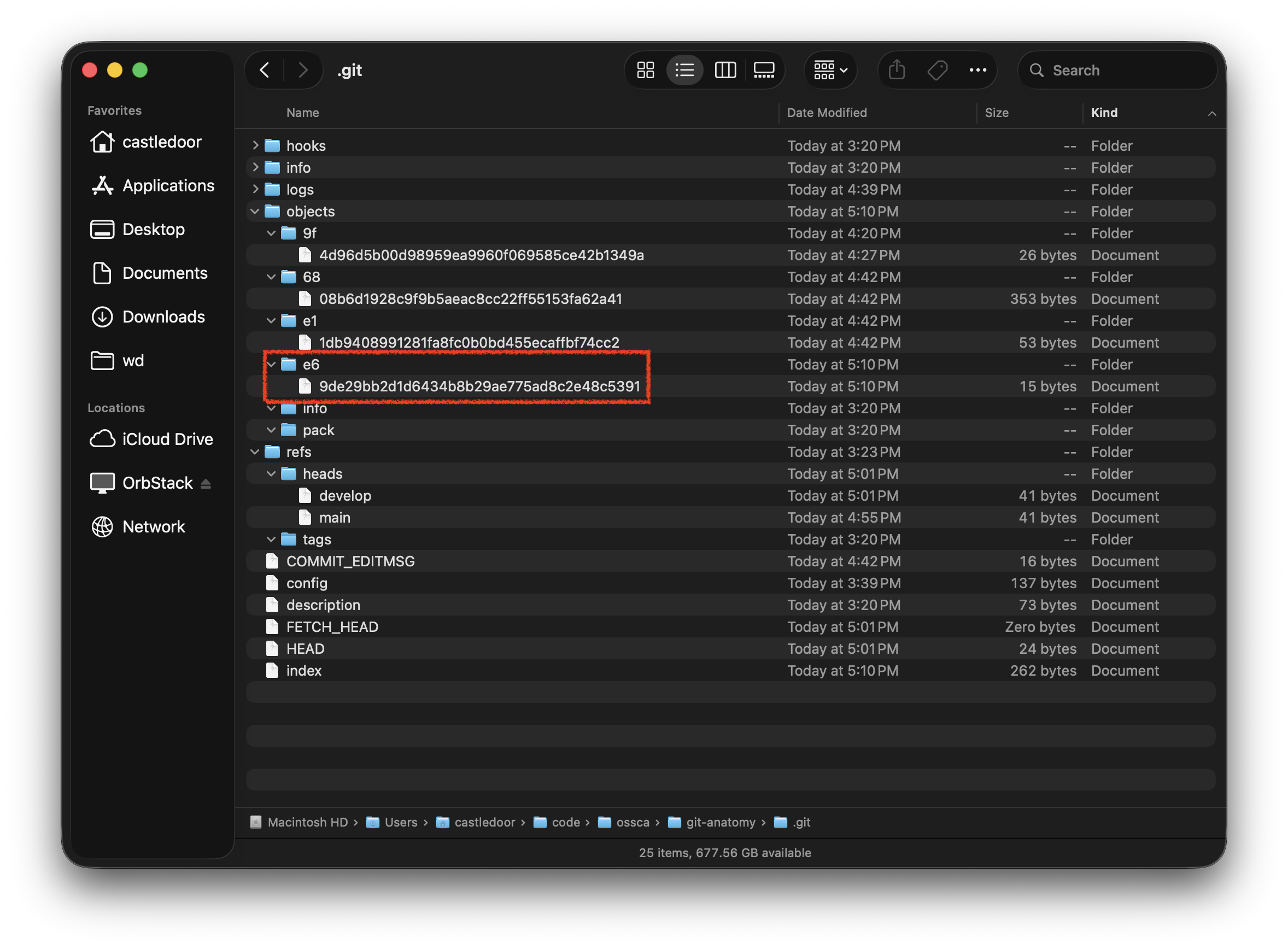Collapse the refs folder
The height and width of the screenshot is (949, 1288).
pyautogui.click(x=255, y=452)
